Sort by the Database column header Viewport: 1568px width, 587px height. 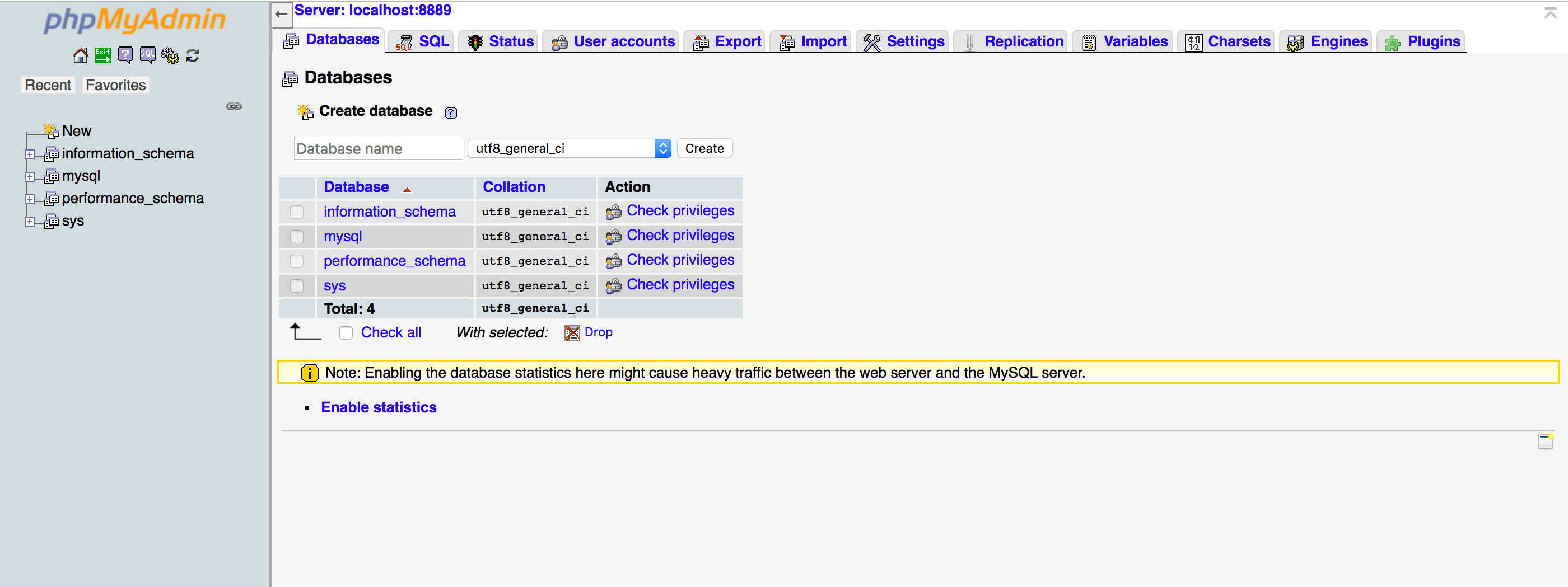(356, 187)
